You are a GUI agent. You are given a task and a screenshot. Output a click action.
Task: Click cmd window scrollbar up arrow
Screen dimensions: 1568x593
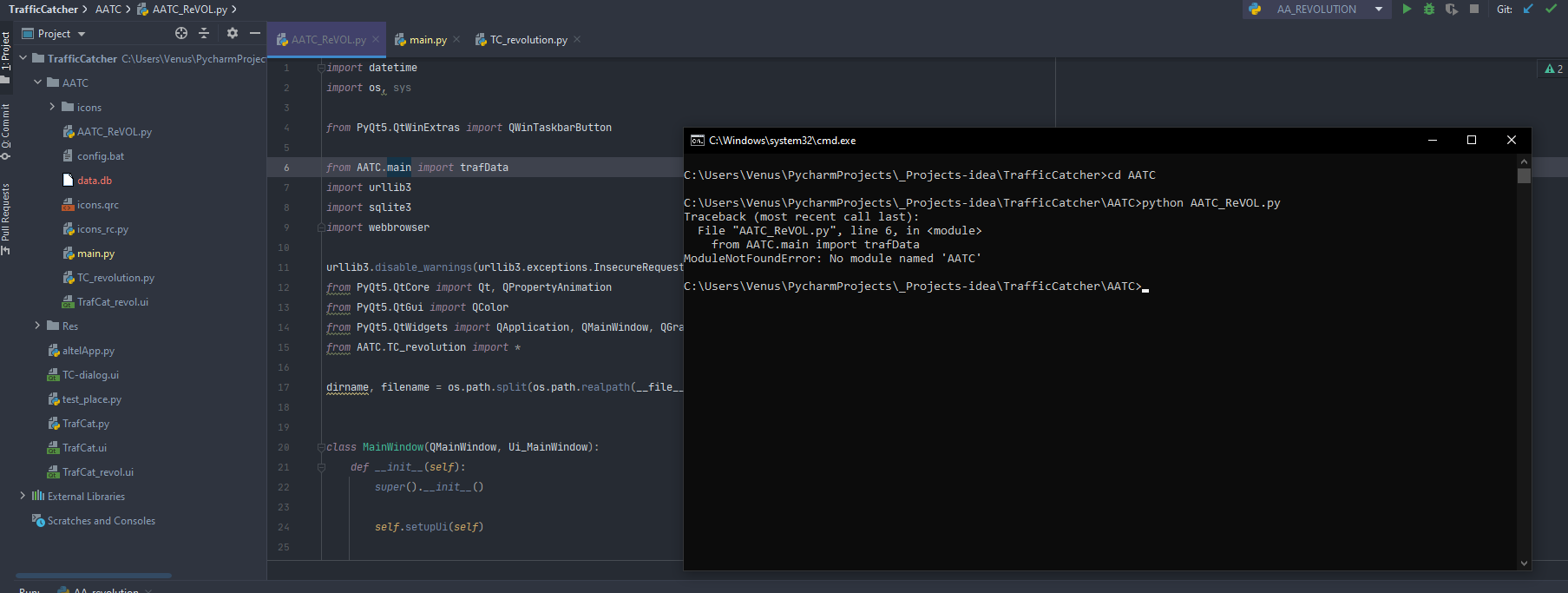point(1524,161)
